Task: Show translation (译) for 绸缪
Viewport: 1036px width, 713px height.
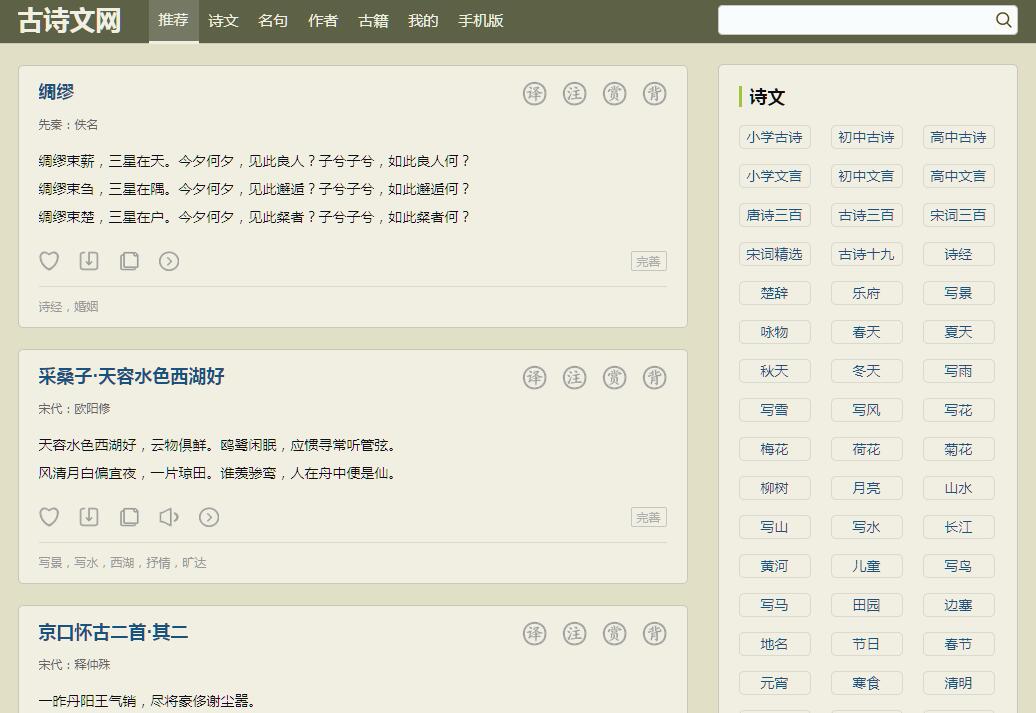Action: tap(535, 94)
